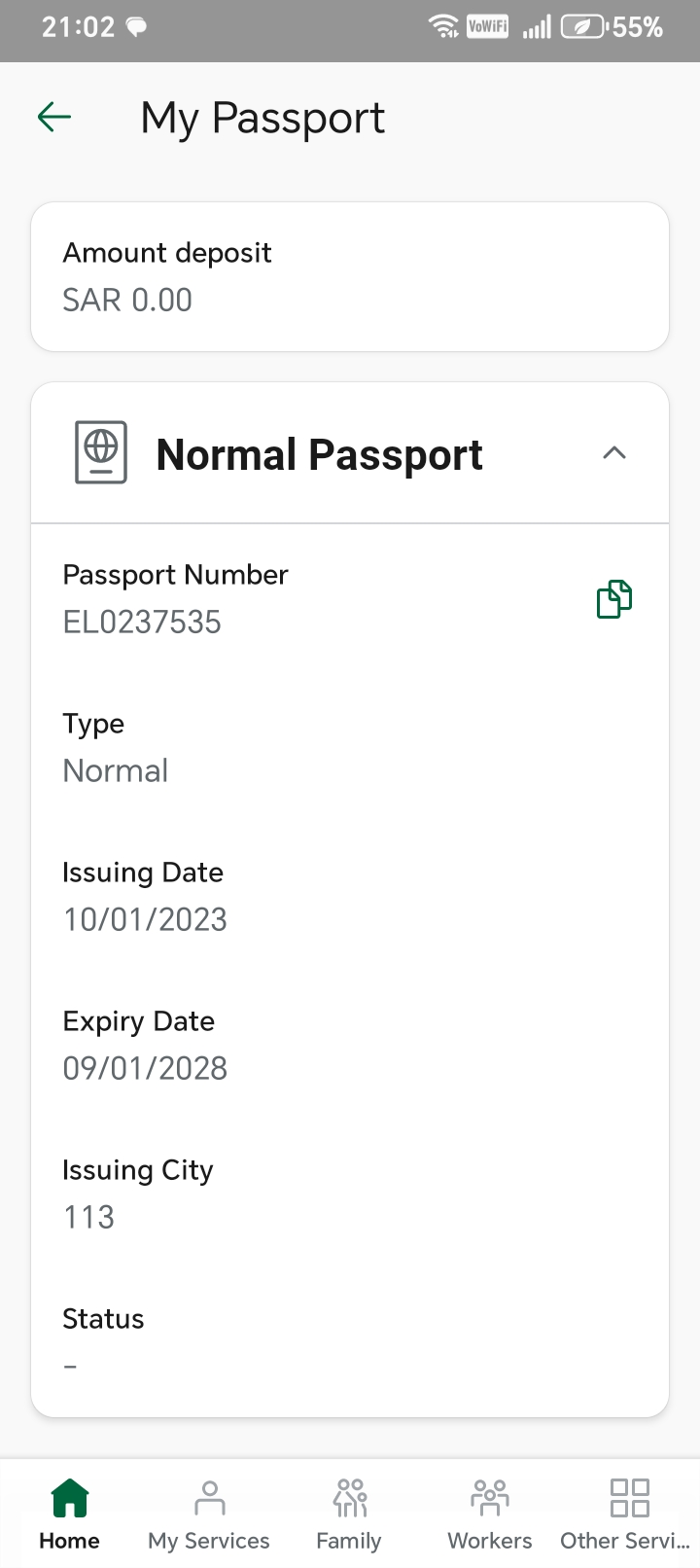700x1568 pixels.
Task: Tap the Other Services grid icon
Action: pos(629,1499)
